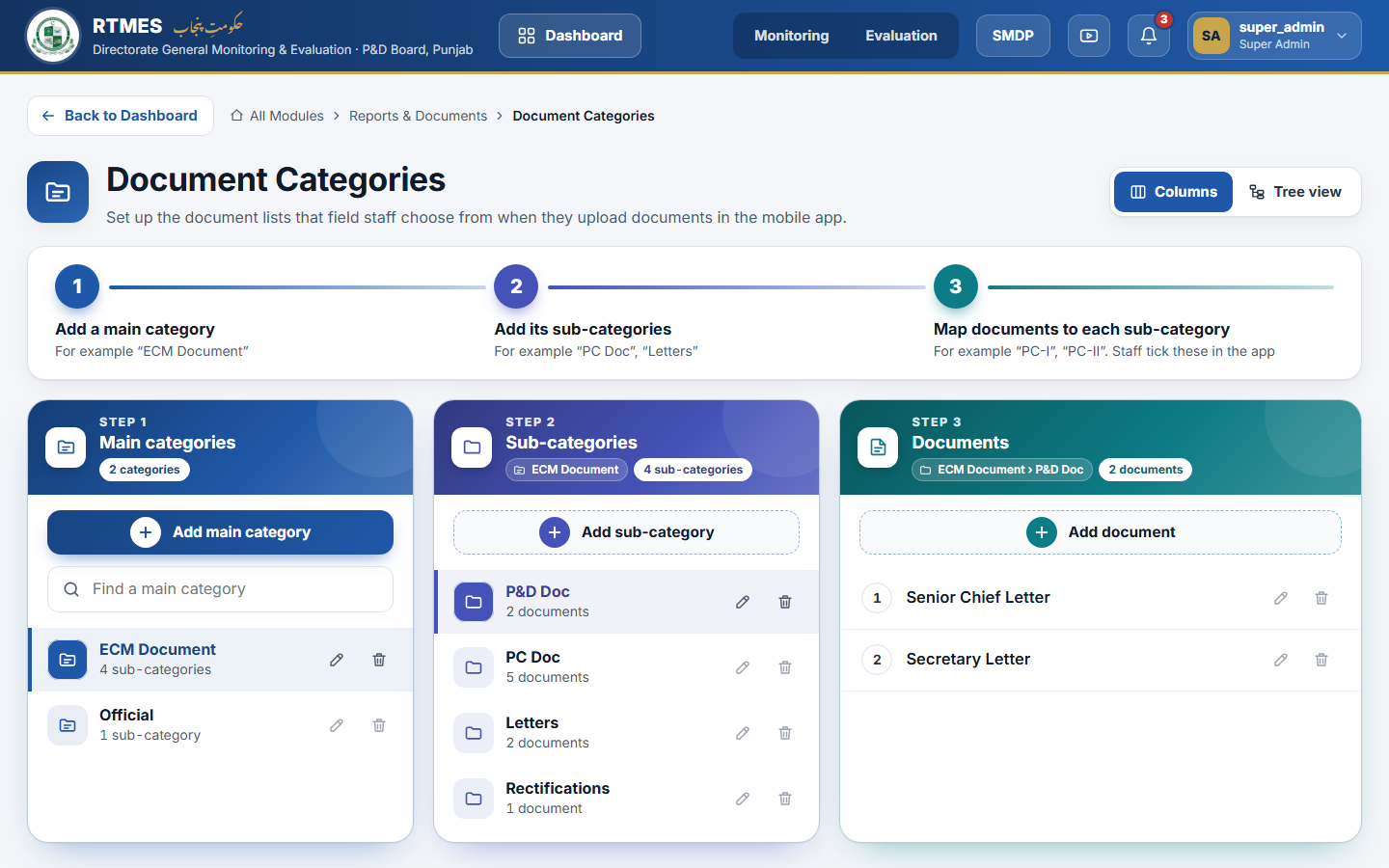The width and height of the screenshot is (1389, 868).
Task: Edit the PC Doc sub-category
Action: (743, 667)
